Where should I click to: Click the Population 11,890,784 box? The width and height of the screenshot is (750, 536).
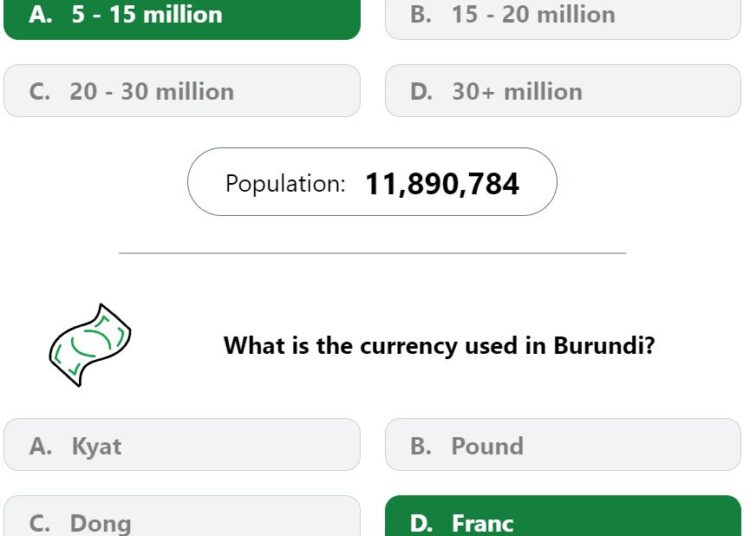(372, 182)
